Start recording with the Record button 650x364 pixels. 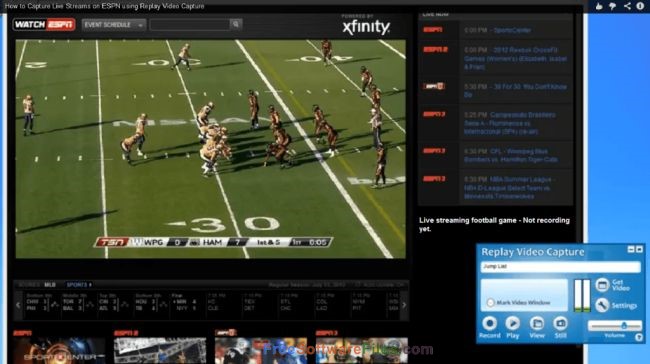pos(490,323)
